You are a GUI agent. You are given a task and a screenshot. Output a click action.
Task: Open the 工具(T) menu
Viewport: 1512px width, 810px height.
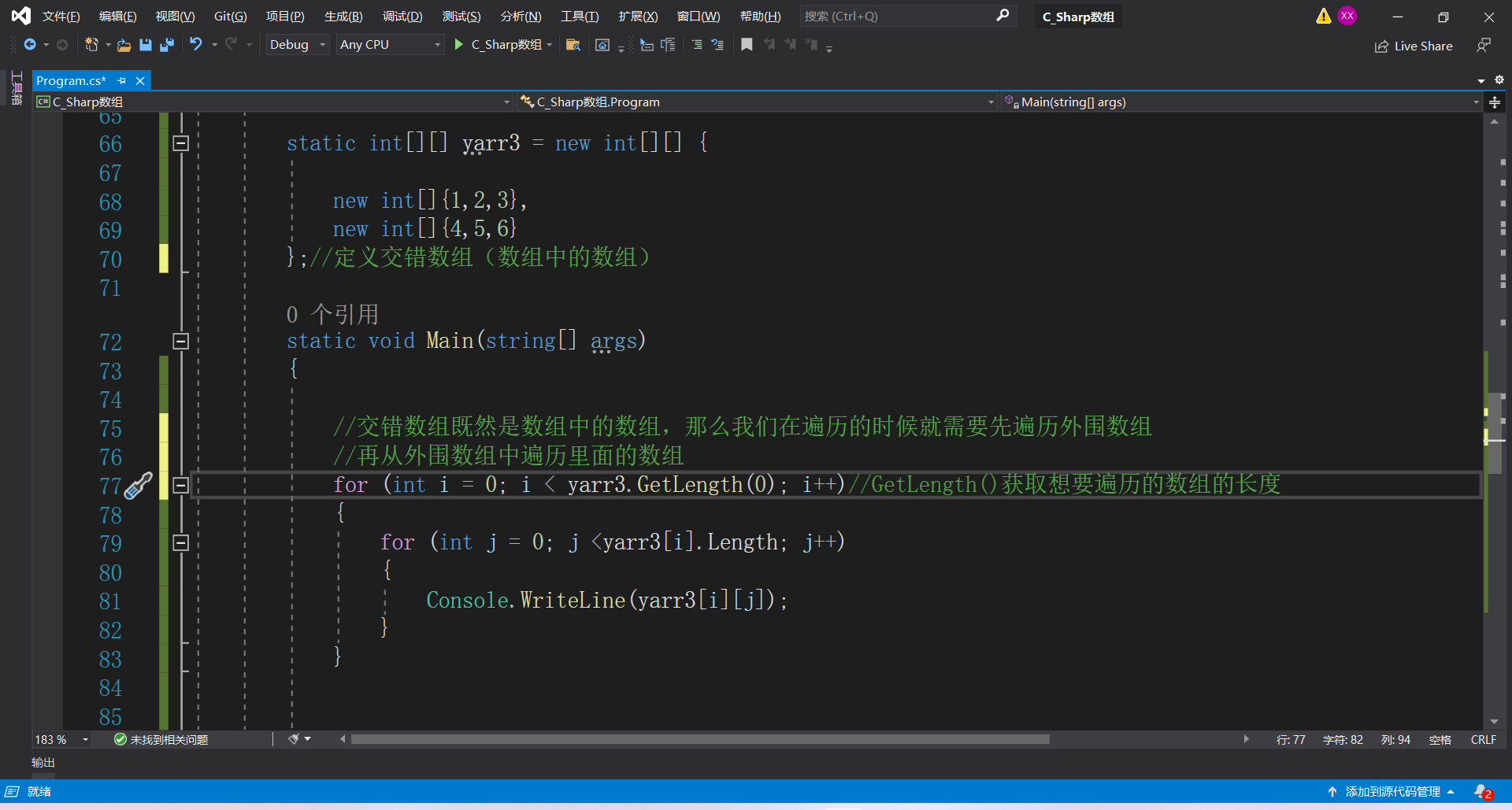tap(579, 17)
